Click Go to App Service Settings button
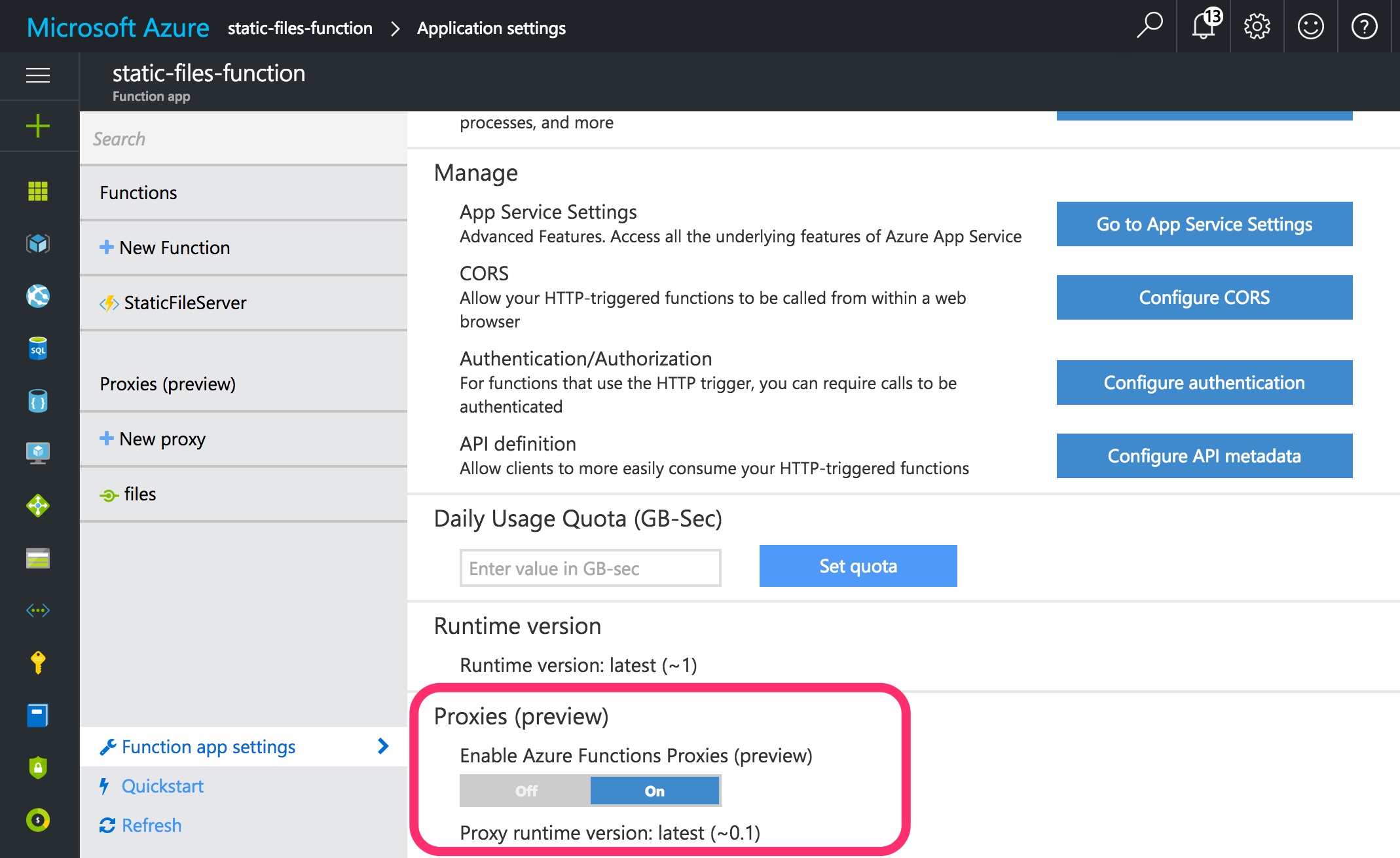1400x858 pixels. (x=1204, y=224)
